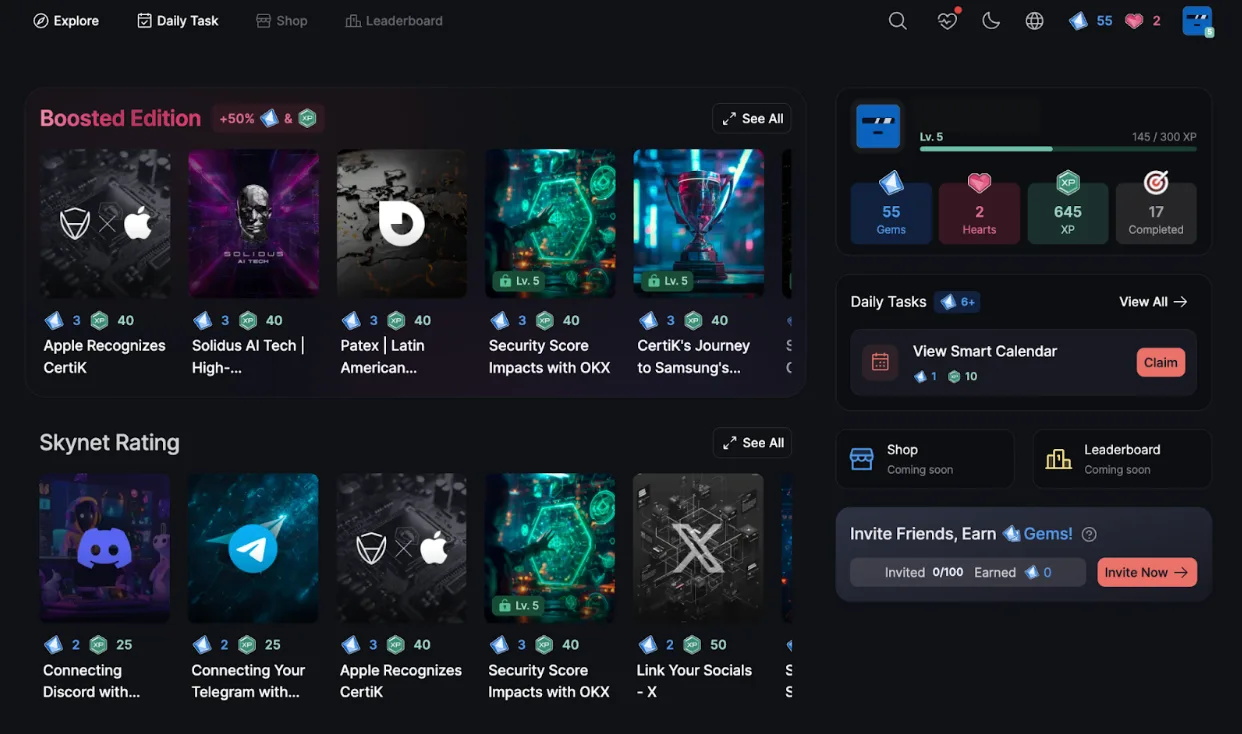Click the hearts count 2 in header
The height and width of the screenshot is (734, 1242).
pos(1143,21)
